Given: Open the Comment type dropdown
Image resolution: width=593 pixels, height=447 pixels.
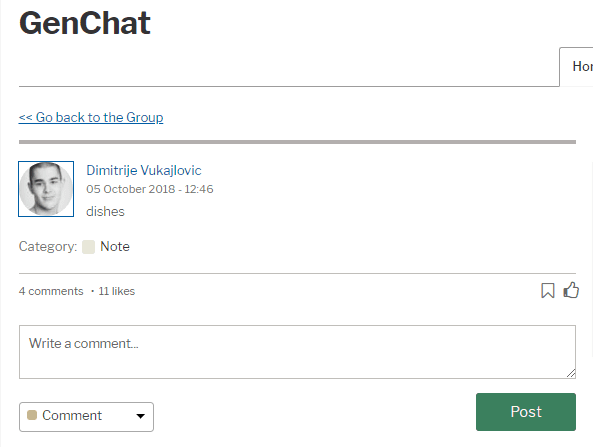Looking at the screenshot, I should pos(86,417).
